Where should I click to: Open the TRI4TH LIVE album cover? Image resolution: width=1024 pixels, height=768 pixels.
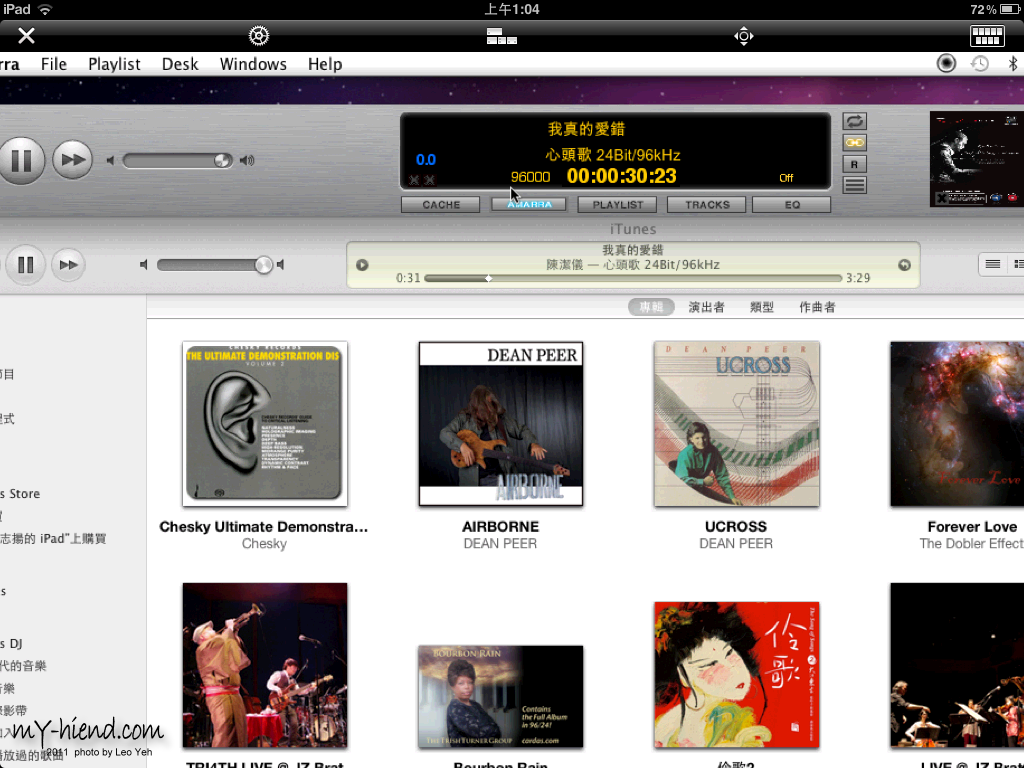264,665
